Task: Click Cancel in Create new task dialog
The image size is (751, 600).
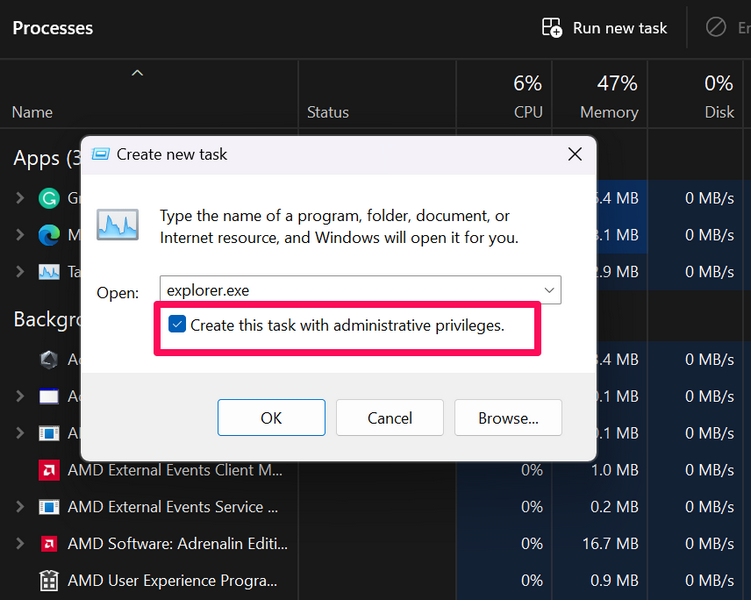Action: [389, 418]
